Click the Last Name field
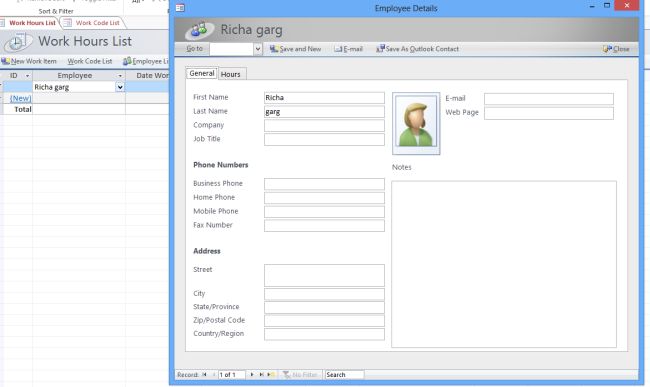The height and width of the screenshot is (387, 650). click(324, 112)
